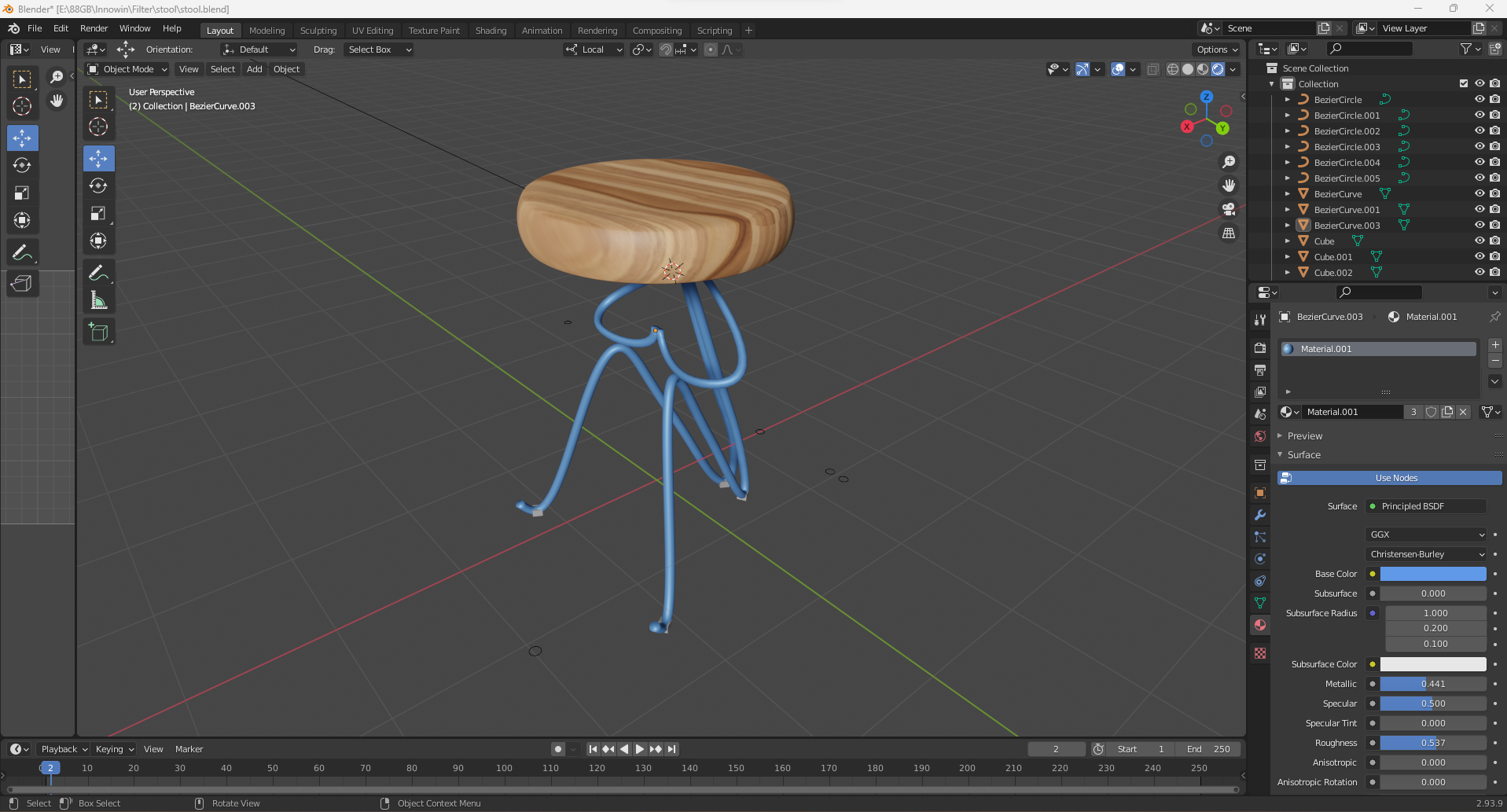Open the Tool properties tab
1507x812 pixels.
[x=1260, y=320]
